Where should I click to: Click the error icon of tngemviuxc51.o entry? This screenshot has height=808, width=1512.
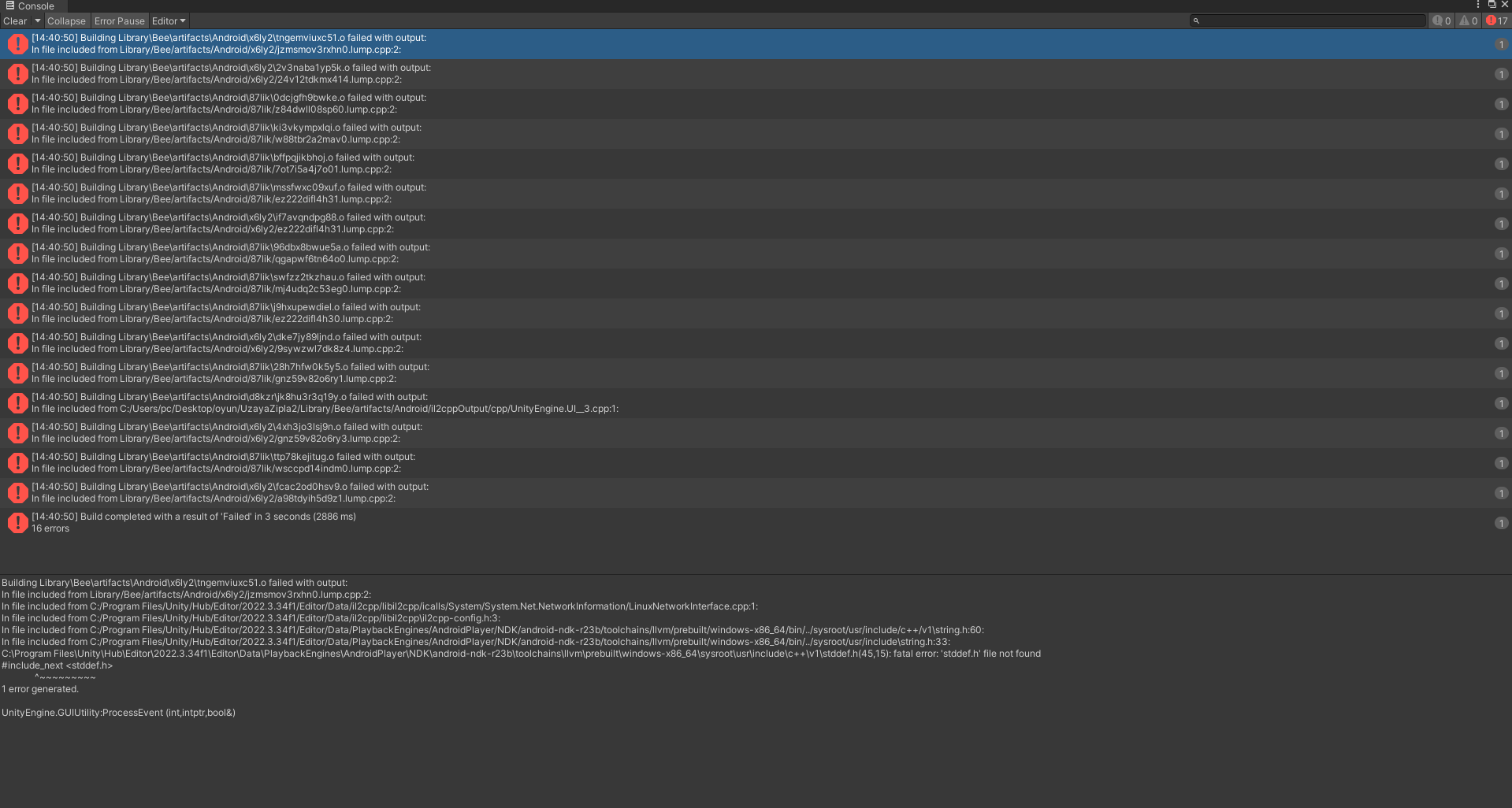(17, 44)
